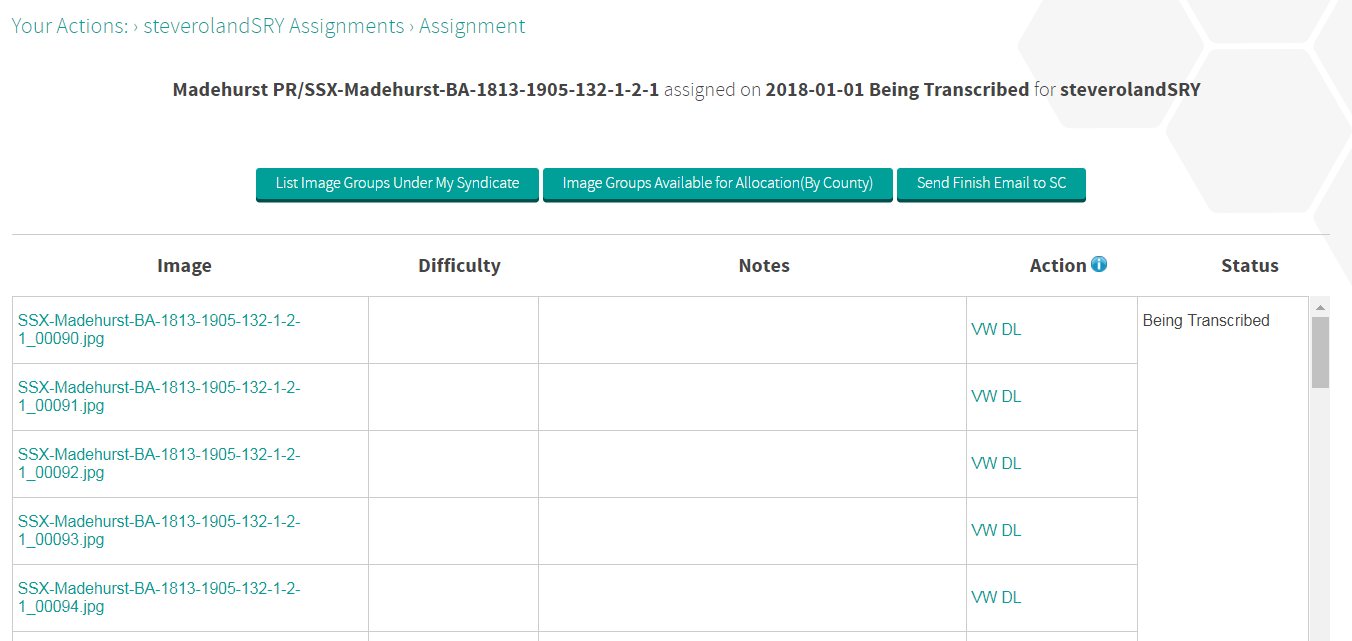Click steverolandSRY name in the heading
This screenshot has width=1352, height=641.
tap(1130, 90)
